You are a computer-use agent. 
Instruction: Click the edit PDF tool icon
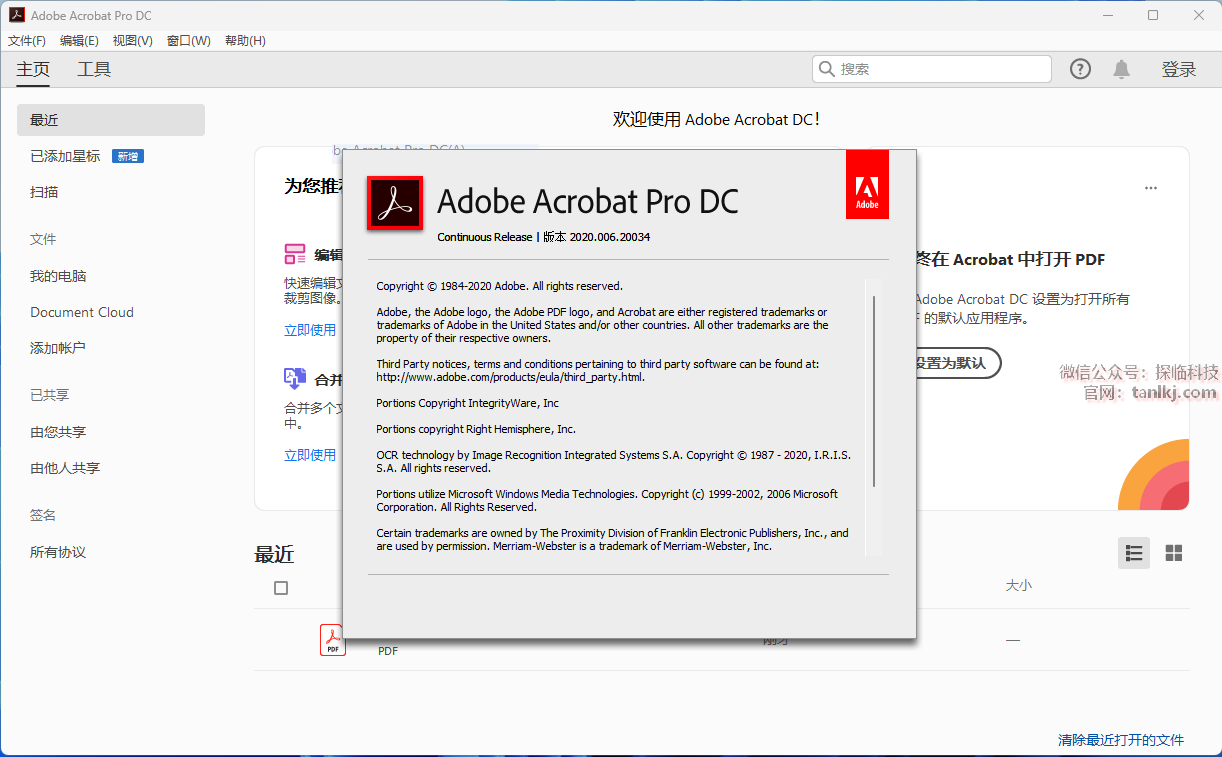(x=295, y=254)
